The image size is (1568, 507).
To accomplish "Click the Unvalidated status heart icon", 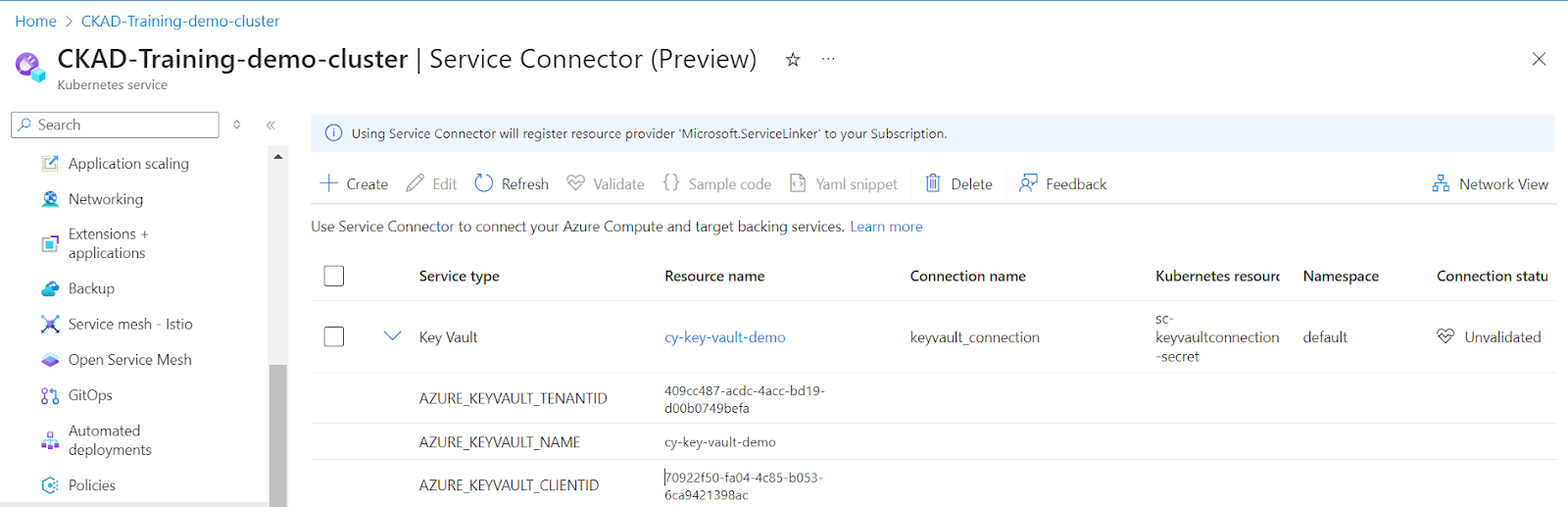I will pos(1445,336).
